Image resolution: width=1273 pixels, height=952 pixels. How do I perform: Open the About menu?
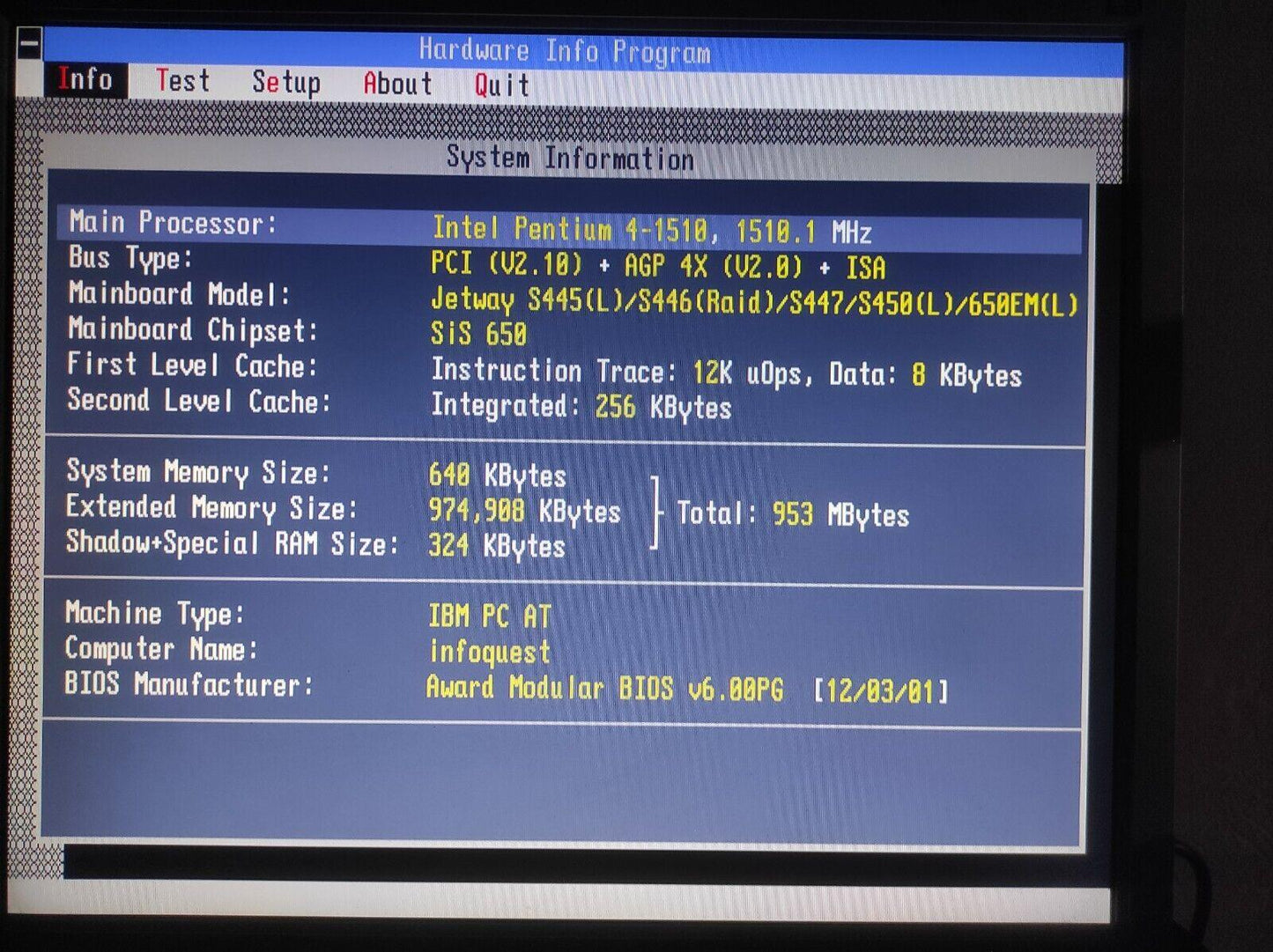tap(398, 85)
